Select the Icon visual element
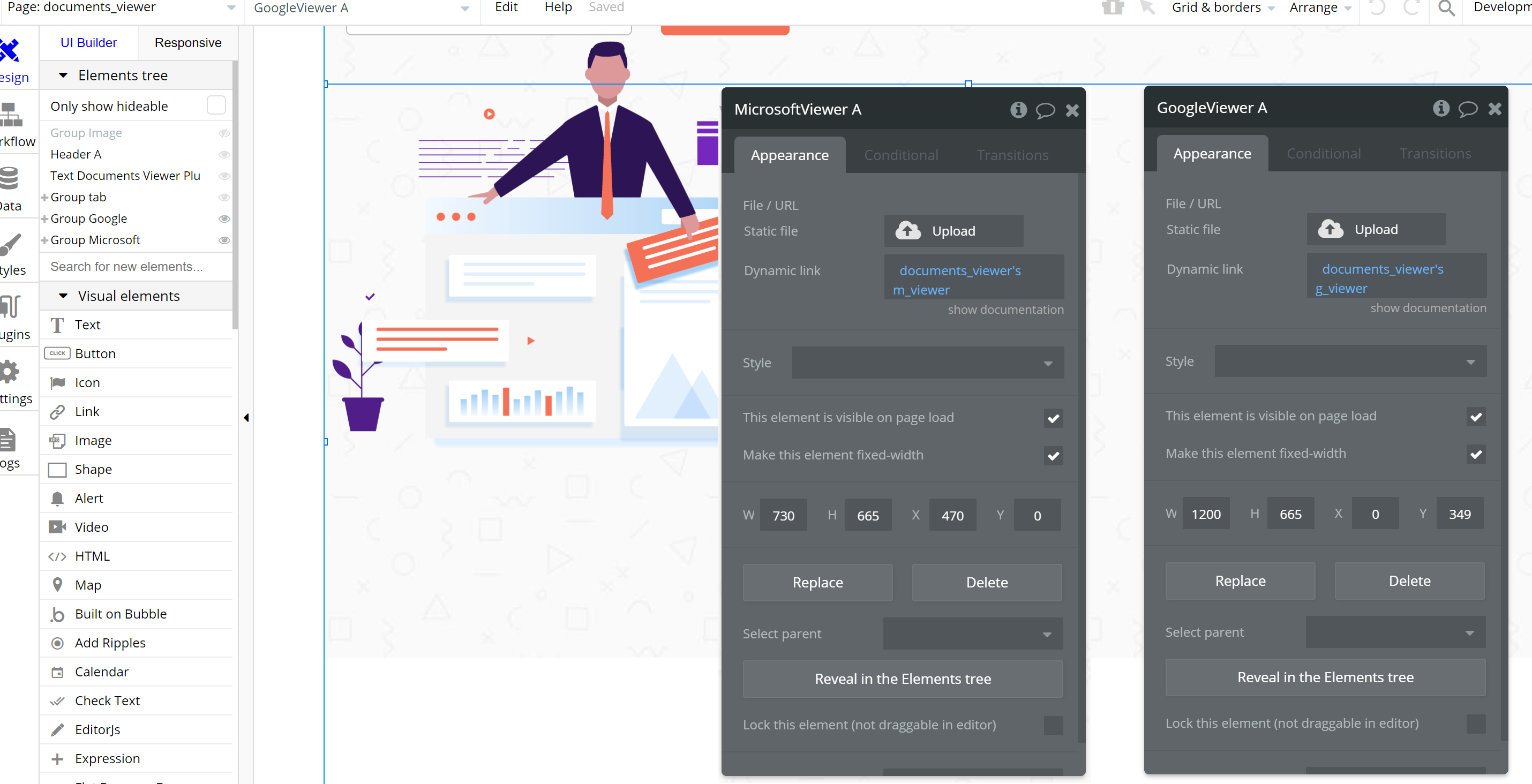 [x=137, y=383]
